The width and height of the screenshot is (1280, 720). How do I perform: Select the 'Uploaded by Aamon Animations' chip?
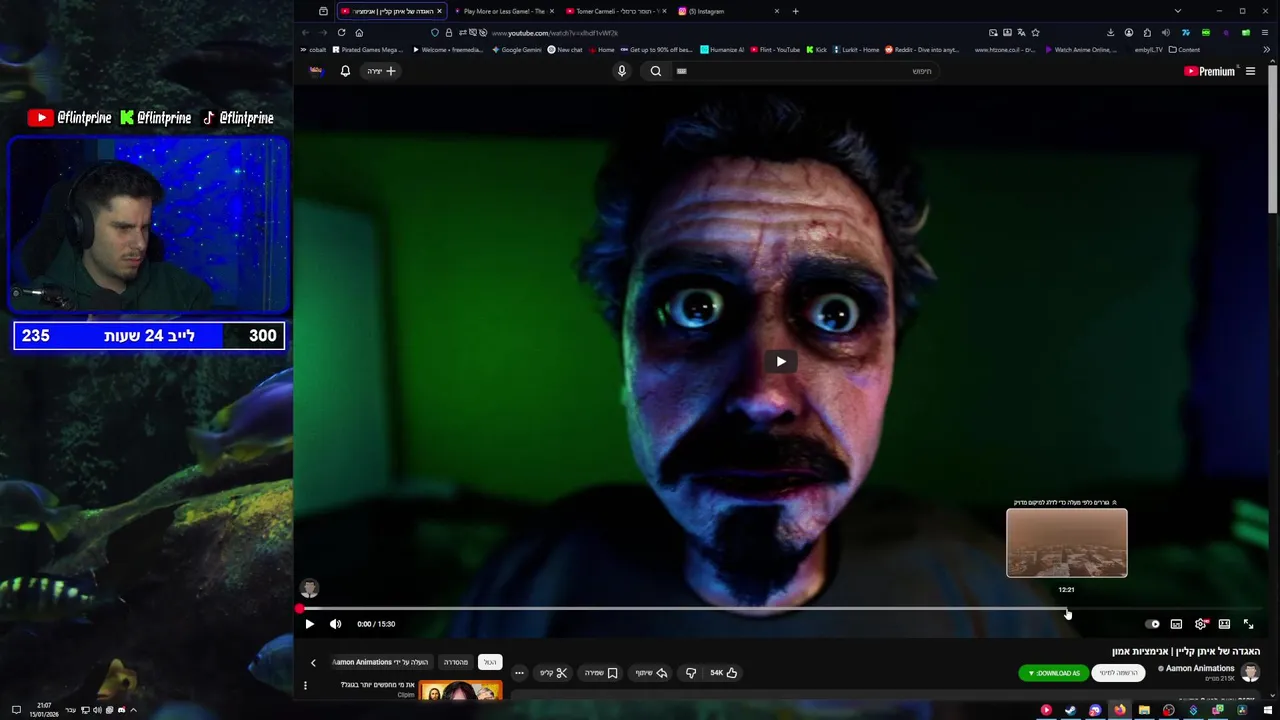[381, 662]
